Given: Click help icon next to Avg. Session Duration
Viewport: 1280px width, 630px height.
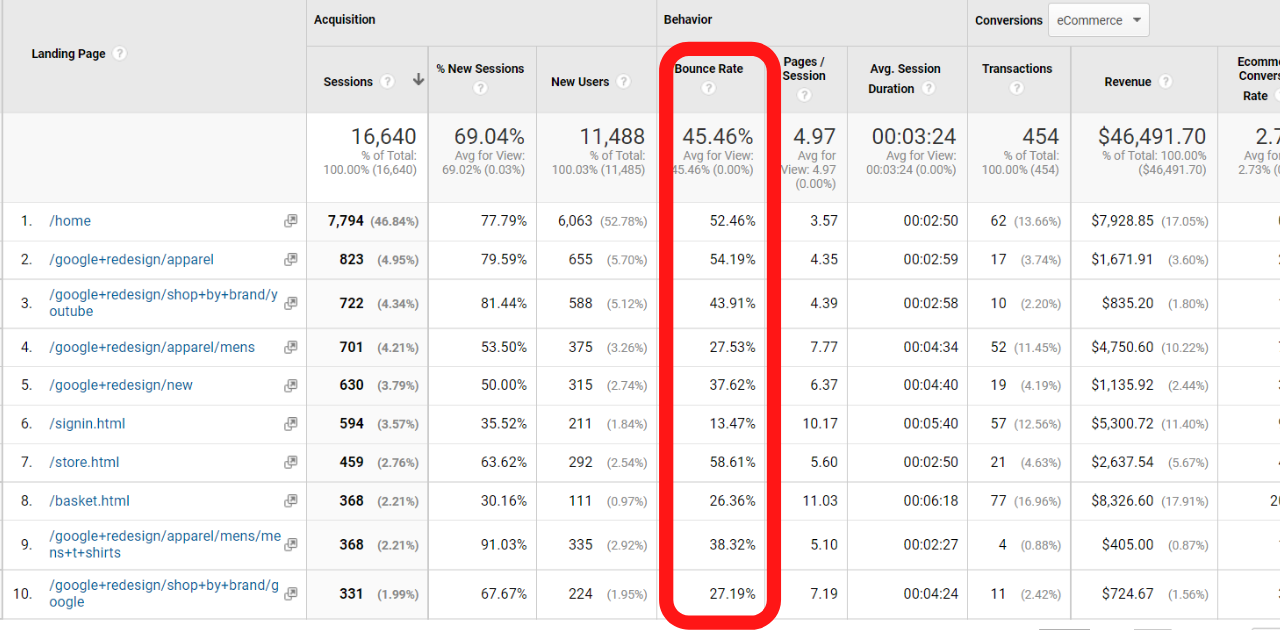Looking at the screenshot, I should 929,88.
